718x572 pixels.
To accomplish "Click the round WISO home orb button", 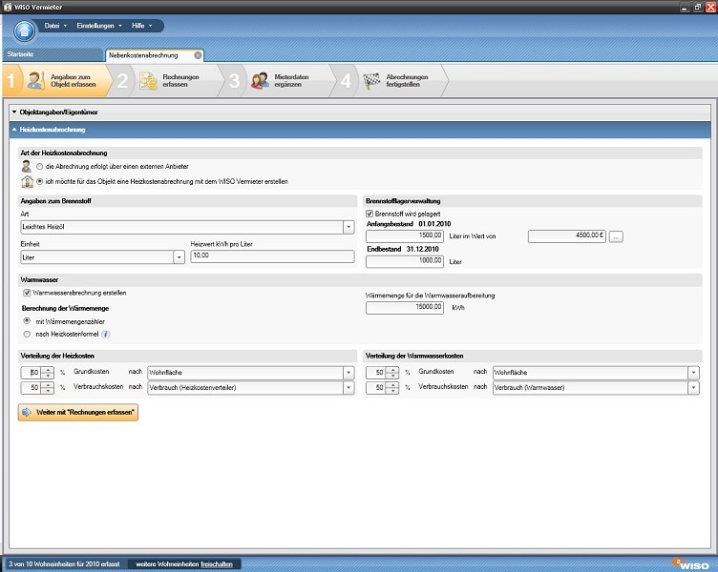I will [24, 29].
